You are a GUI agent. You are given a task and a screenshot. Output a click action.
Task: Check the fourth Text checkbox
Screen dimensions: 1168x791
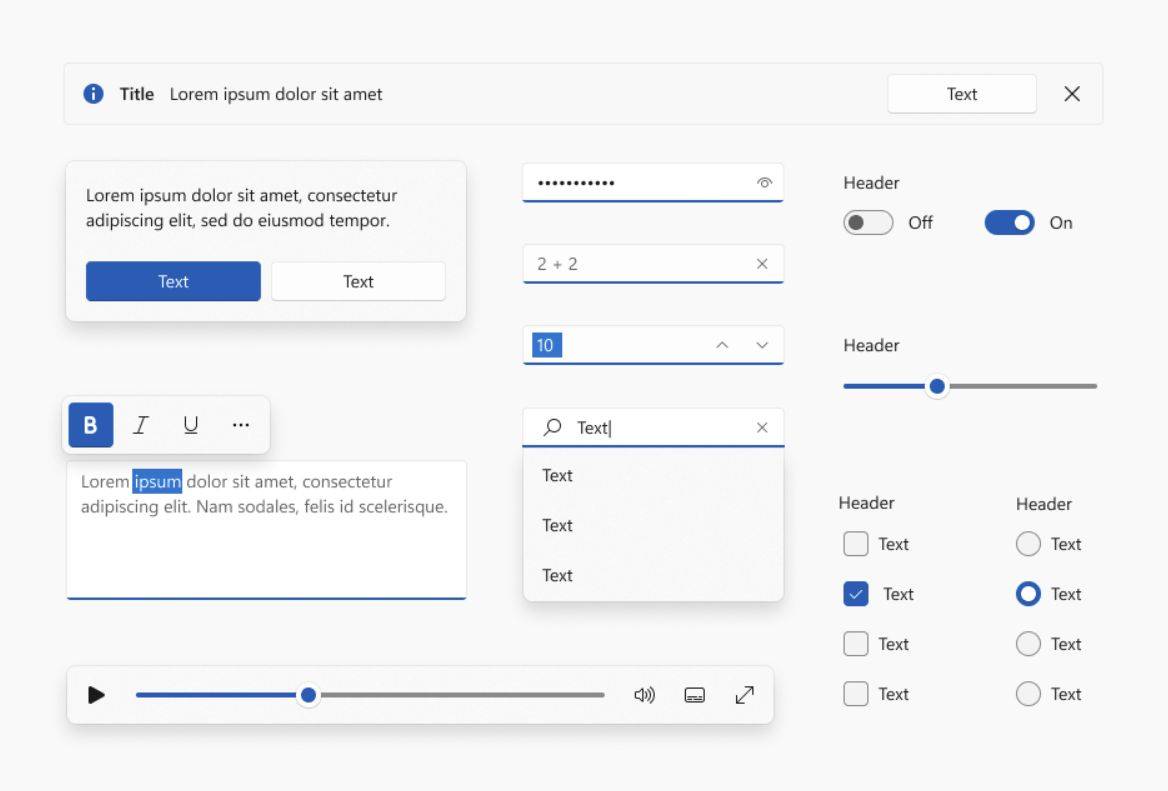[x=856, y=693]
